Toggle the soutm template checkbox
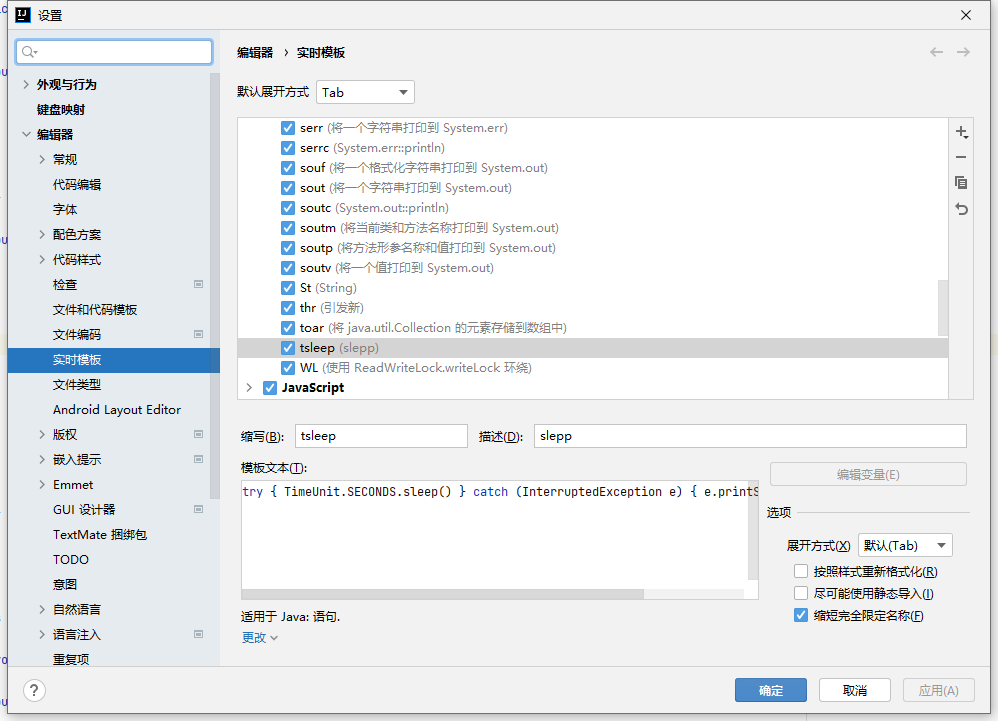 pyautogui.click(x=288, y=228)
